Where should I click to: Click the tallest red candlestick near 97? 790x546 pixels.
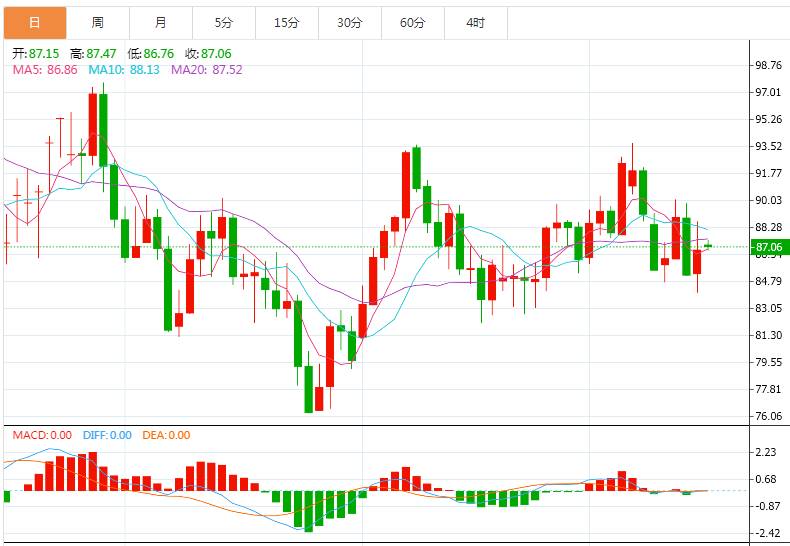(x=93, y=124)
